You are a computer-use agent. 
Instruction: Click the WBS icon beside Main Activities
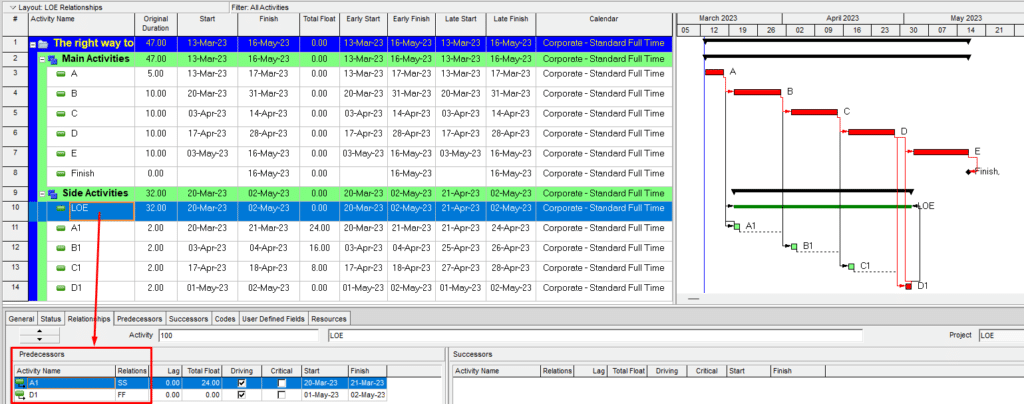coord(52,59)
